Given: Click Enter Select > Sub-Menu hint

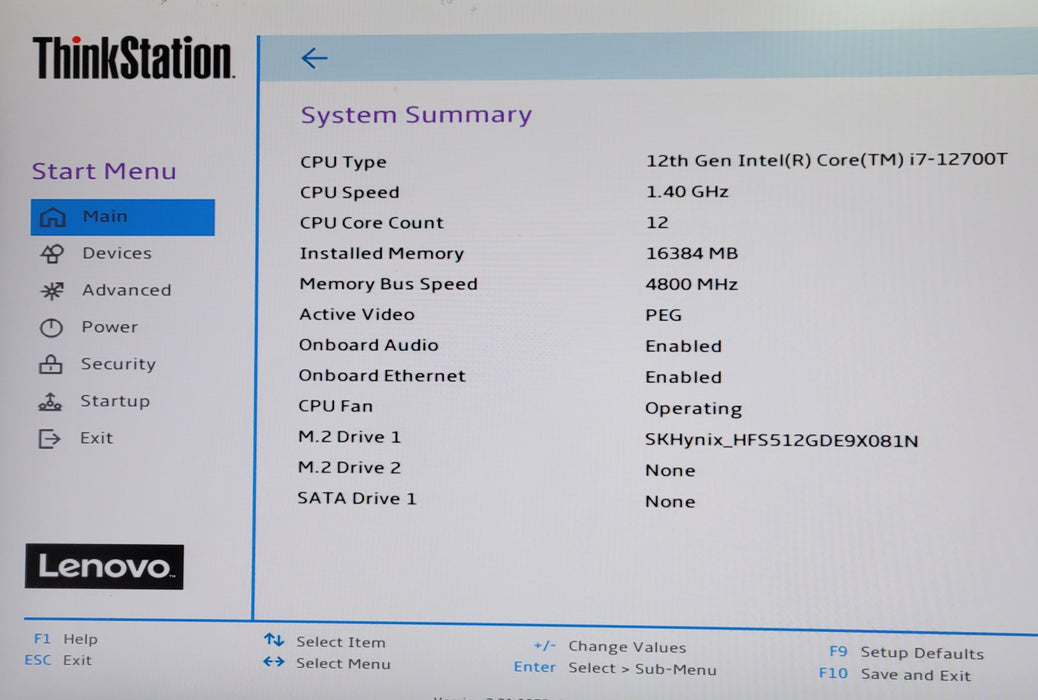Looking at the screenshot, I should click(x=615, y=668).
